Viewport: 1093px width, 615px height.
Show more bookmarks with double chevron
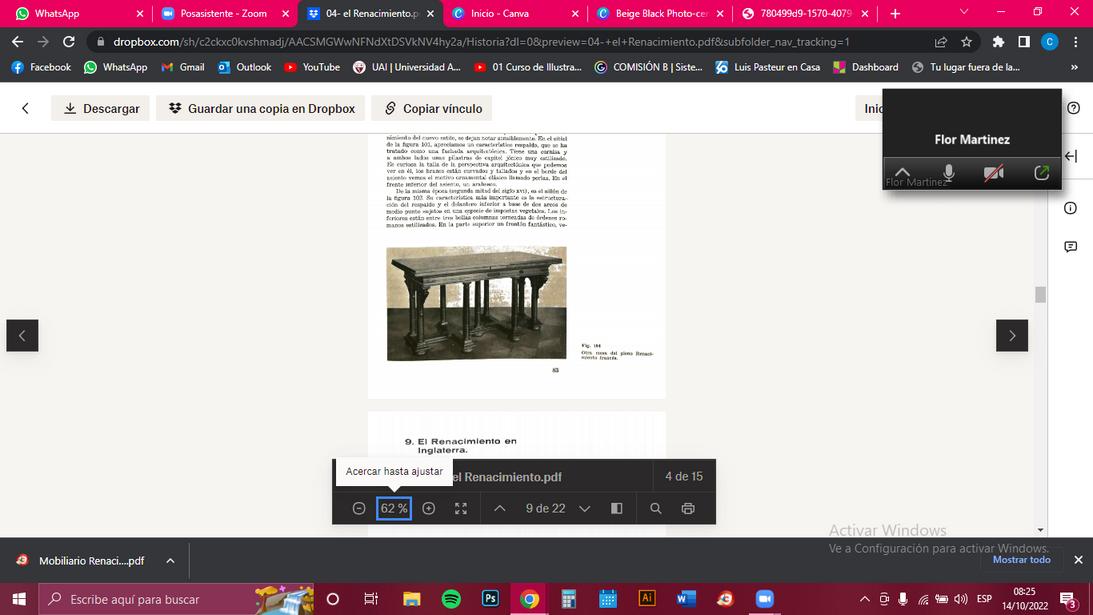1074,67
